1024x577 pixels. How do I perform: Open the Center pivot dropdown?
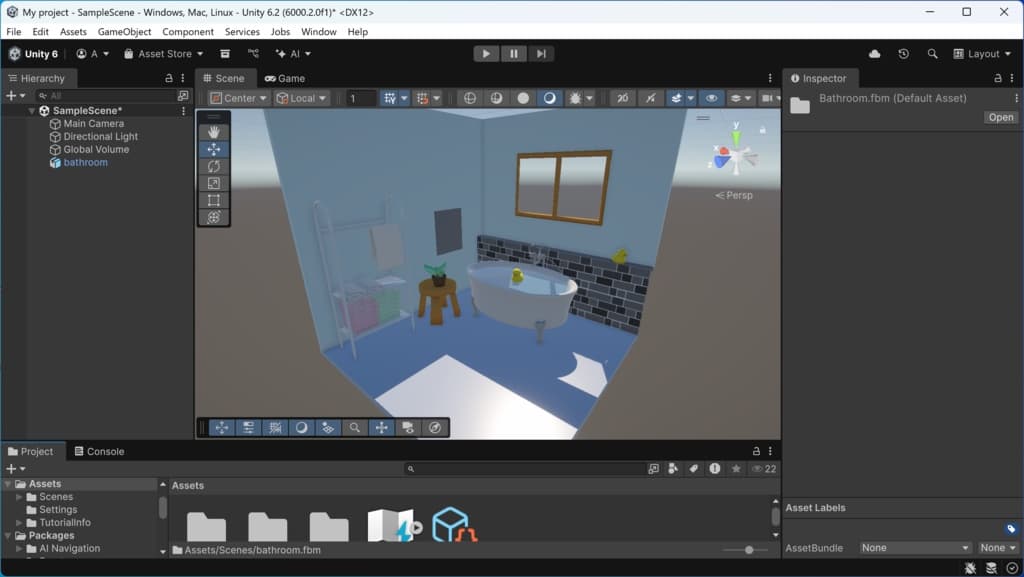coord(239,98)
